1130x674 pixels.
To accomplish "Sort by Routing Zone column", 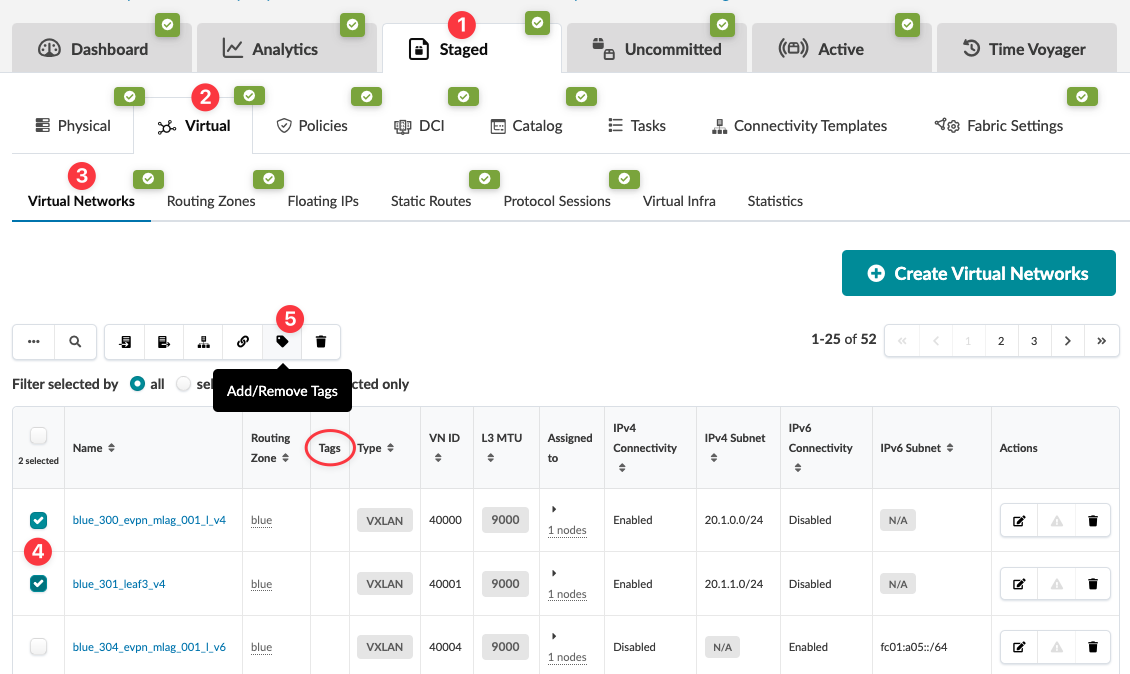I will click(285, 458).
